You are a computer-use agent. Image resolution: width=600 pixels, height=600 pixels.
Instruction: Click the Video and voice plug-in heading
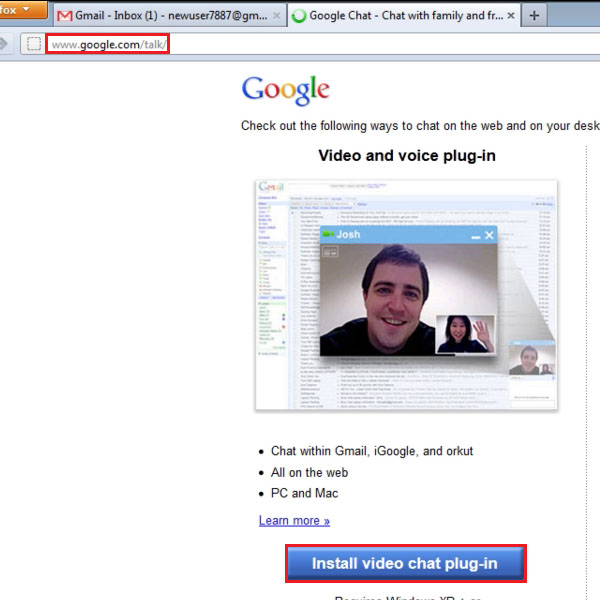coord(407,155)
